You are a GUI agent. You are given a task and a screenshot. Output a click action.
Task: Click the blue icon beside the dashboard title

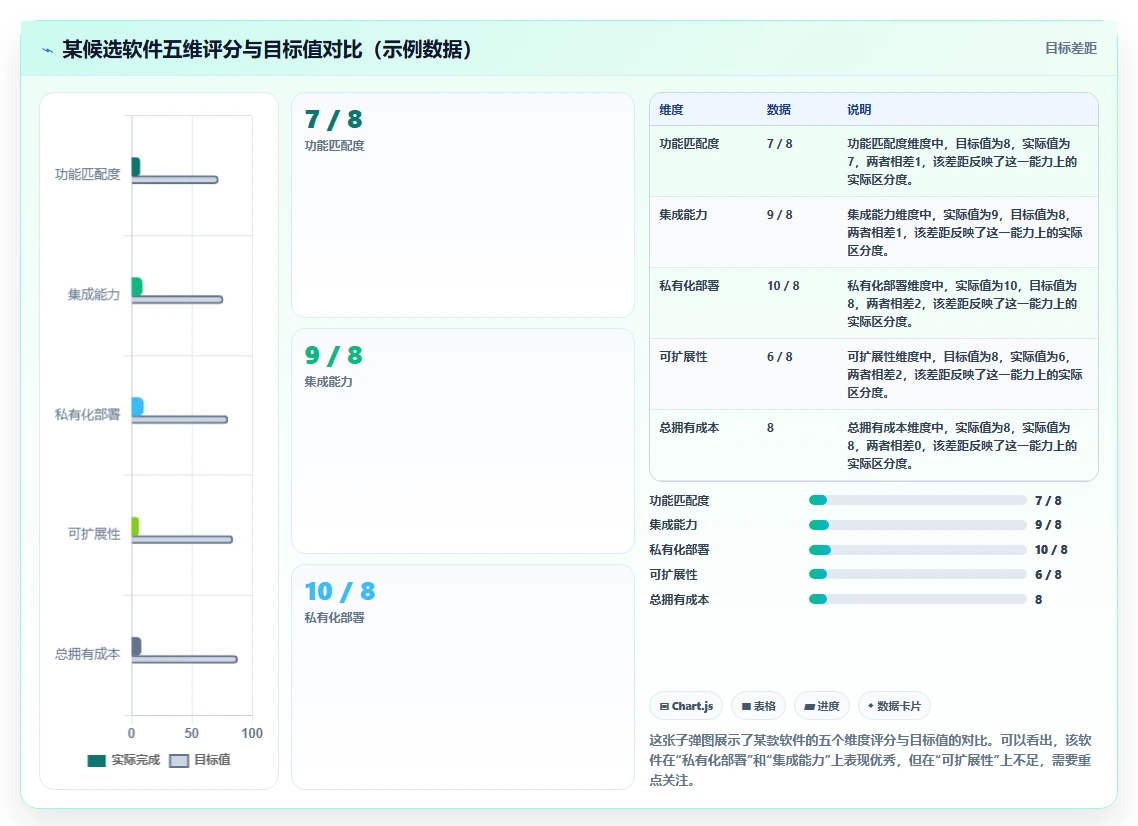48,50
